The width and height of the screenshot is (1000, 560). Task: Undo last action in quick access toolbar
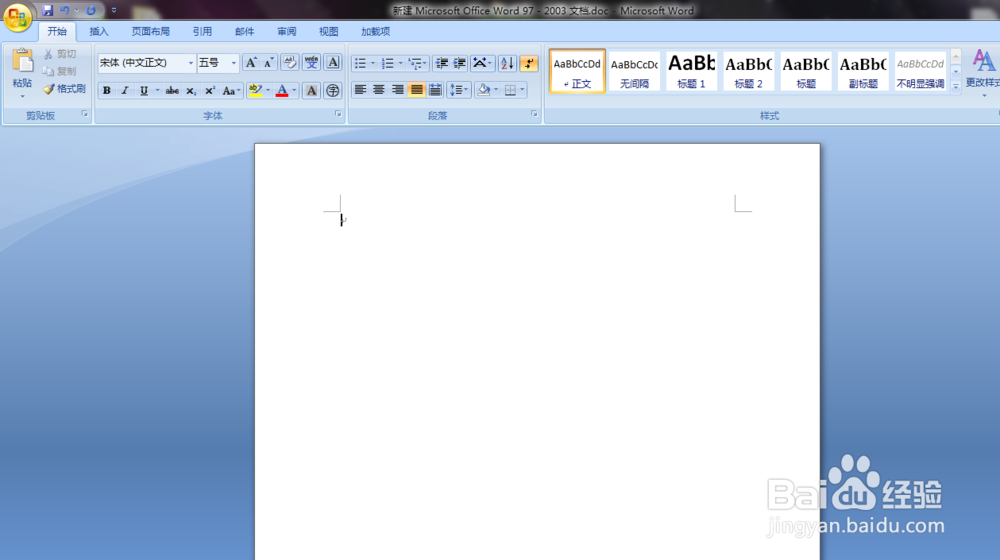(65, 10)
